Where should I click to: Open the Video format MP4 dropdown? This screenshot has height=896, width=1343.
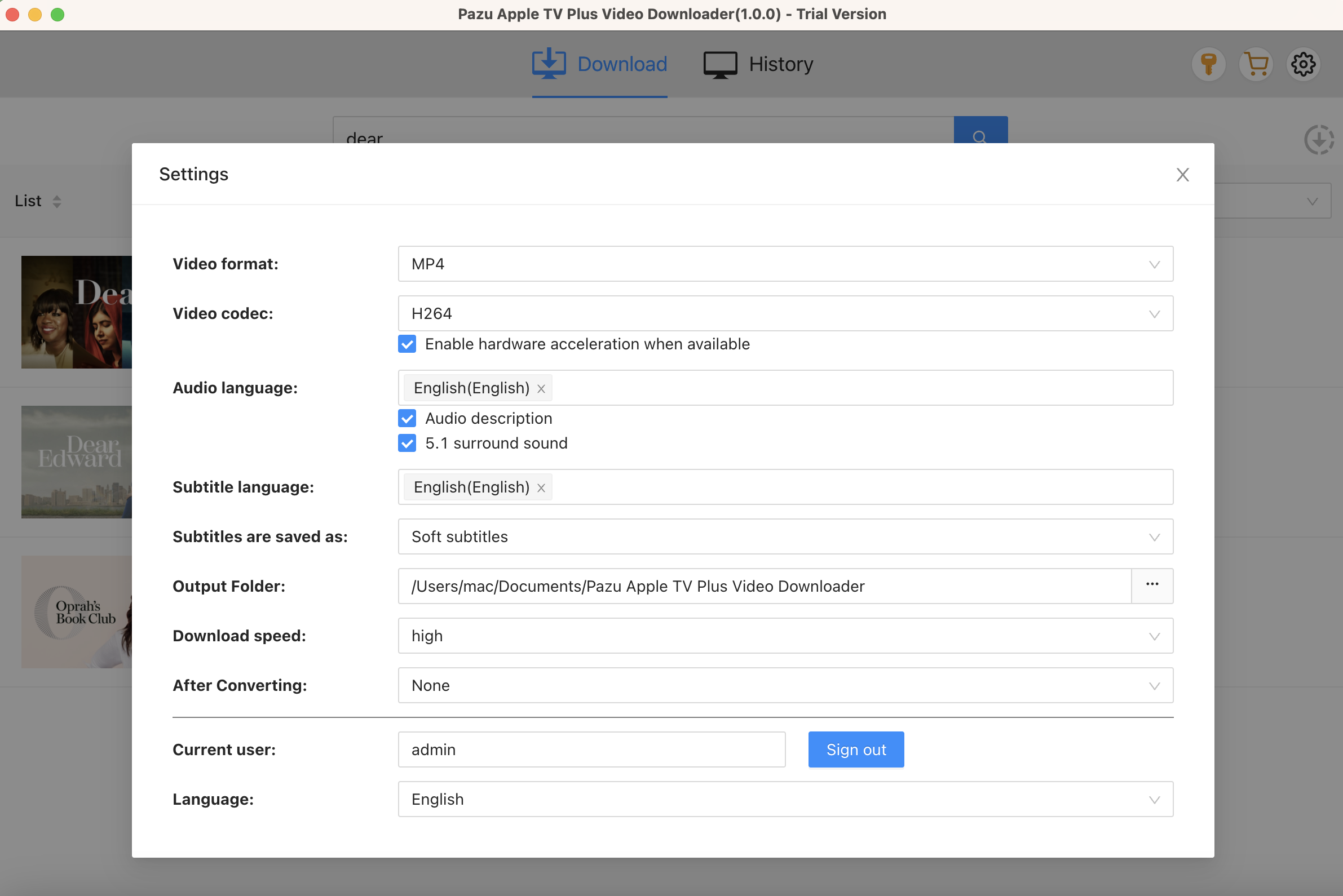[785, 264]
